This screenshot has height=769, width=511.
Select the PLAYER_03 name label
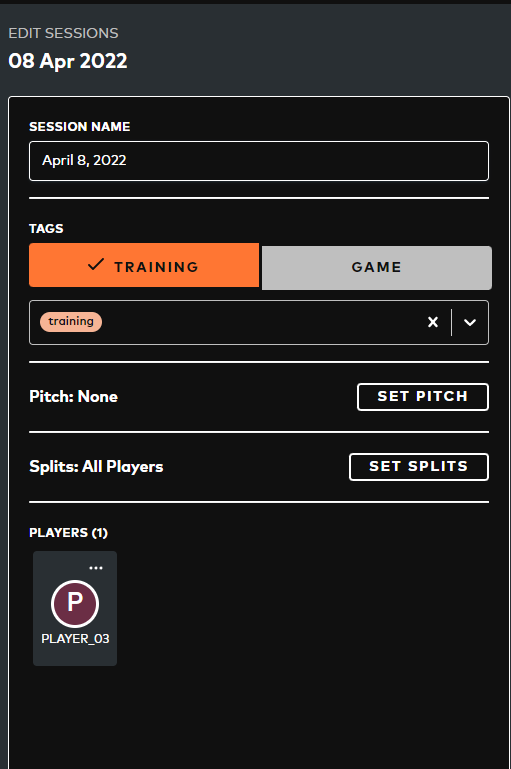tap(75, 639)
